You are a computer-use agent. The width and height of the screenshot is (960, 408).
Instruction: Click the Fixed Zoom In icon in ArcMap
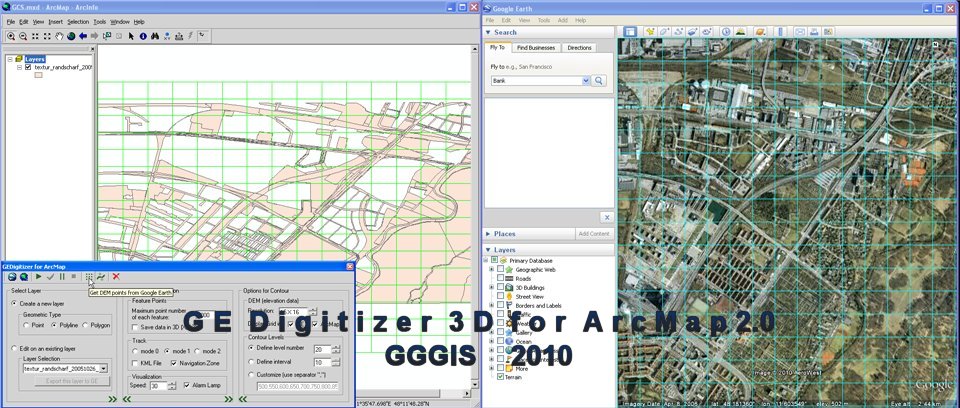pyautogui.click(x=36, y=36)
